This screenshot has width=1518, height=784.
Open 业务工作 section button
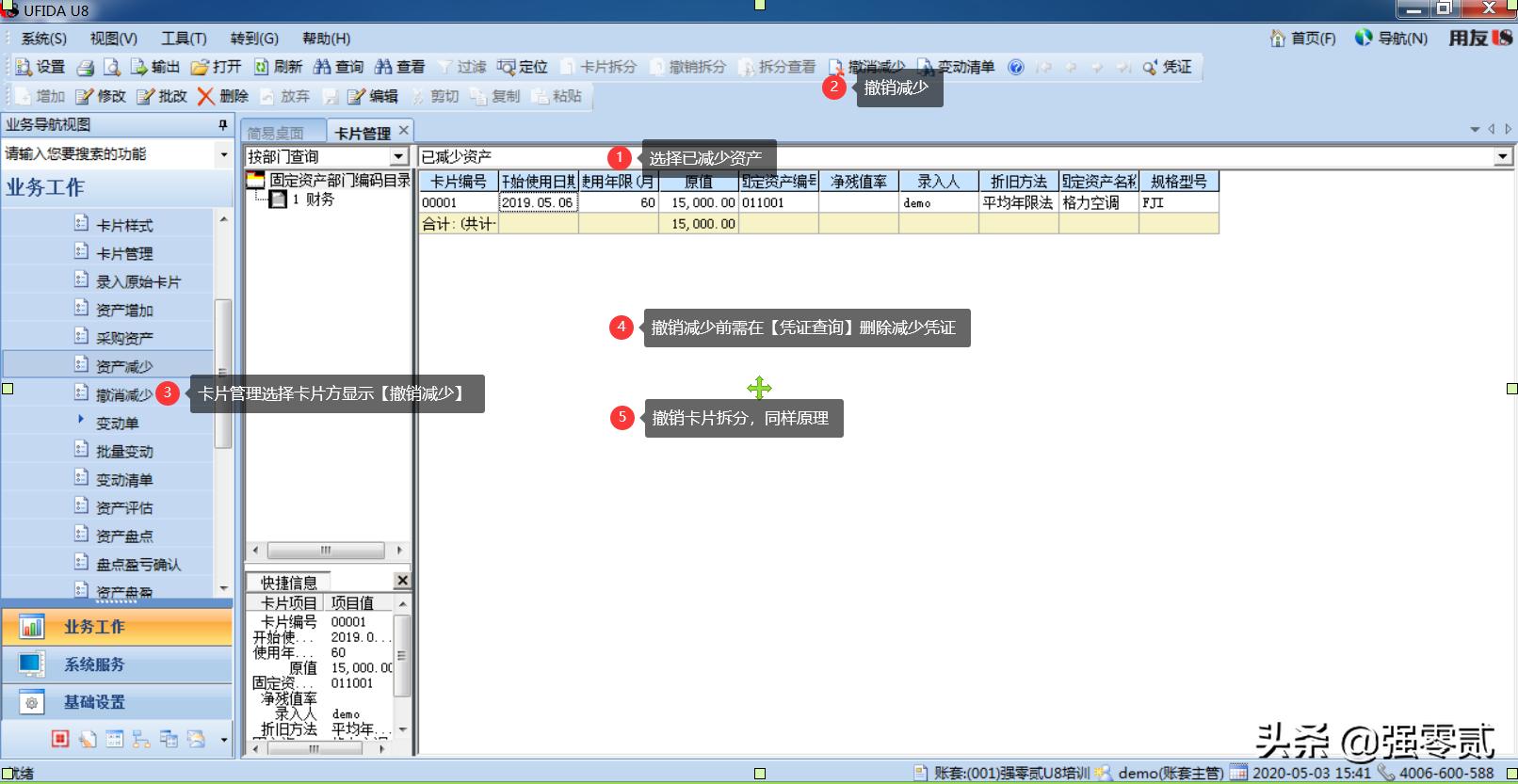(118, 627)
